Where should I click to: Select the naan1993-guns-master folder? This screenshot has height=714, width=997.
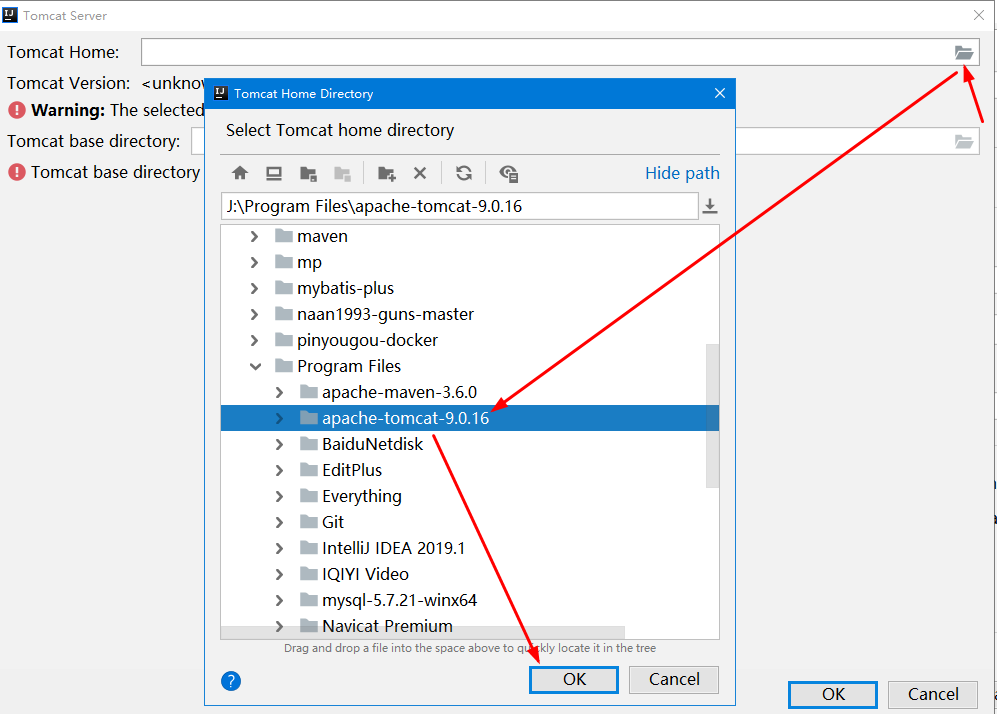tap(385, 314)
